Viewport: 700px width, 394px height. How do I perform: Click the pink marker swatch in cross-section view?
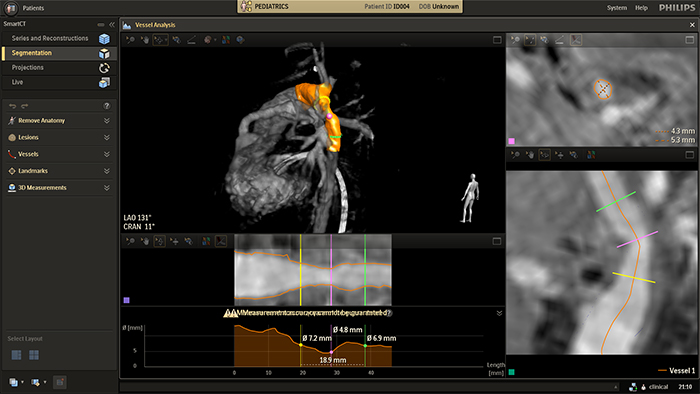[x=512, y=141]
